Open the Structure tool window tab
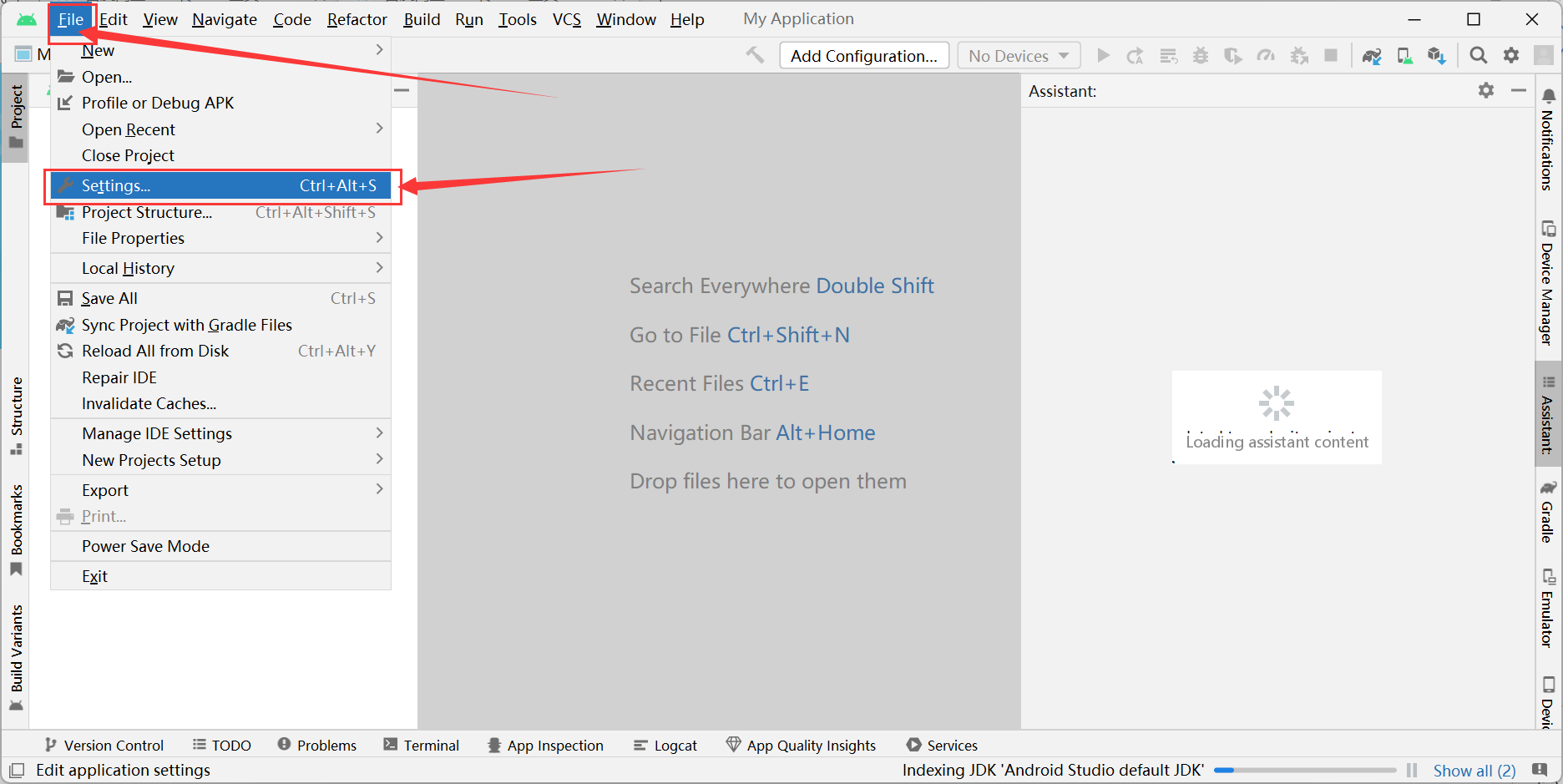Viewport: 1563px width, 784px height. [16, 415]
